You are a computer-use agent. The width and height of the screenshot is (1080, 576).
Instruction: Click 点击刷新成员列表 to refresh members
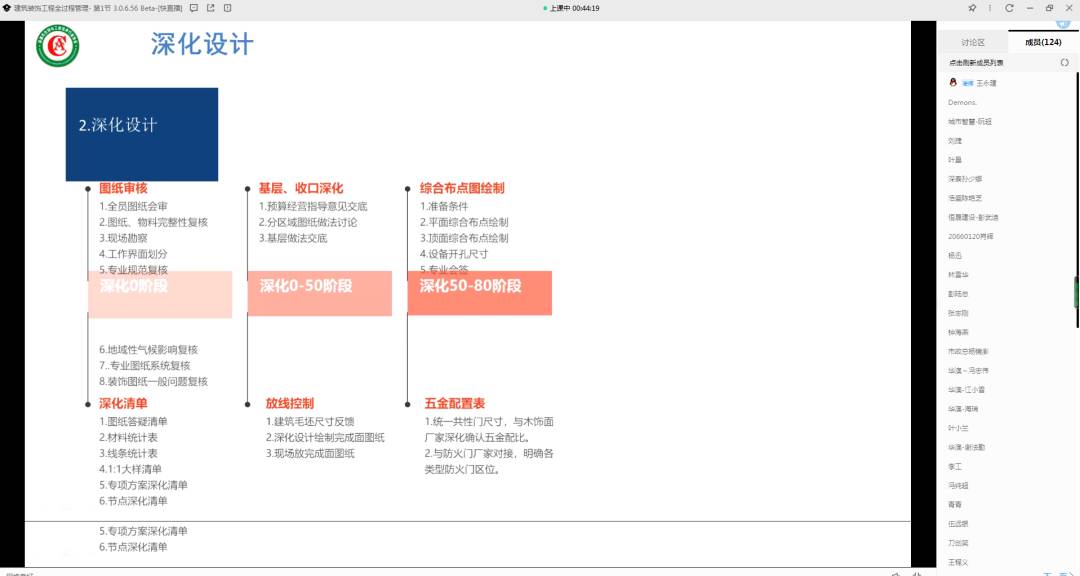(978, 62)
